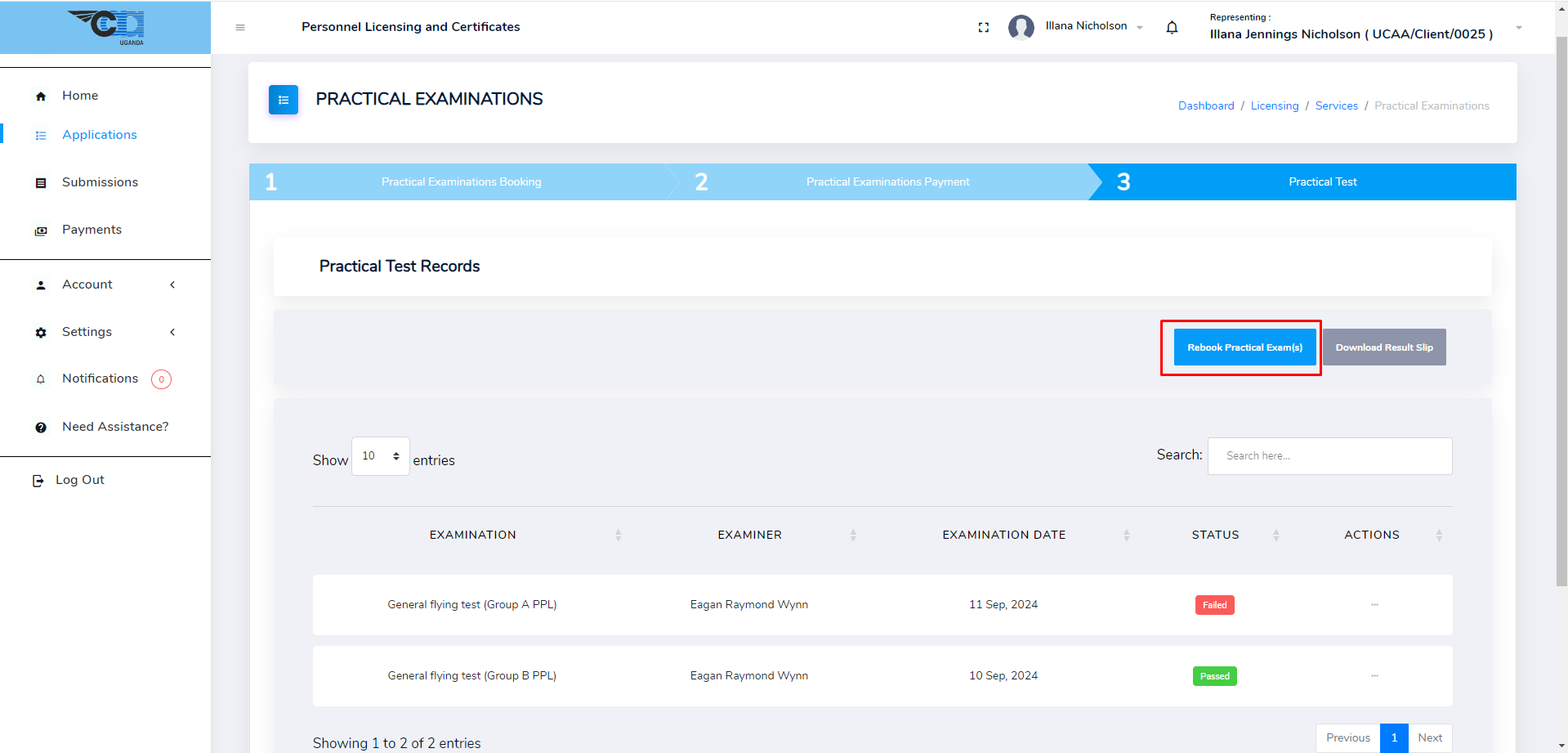Click Rebook Practical Exam(s) button

tap(1244, 347)
